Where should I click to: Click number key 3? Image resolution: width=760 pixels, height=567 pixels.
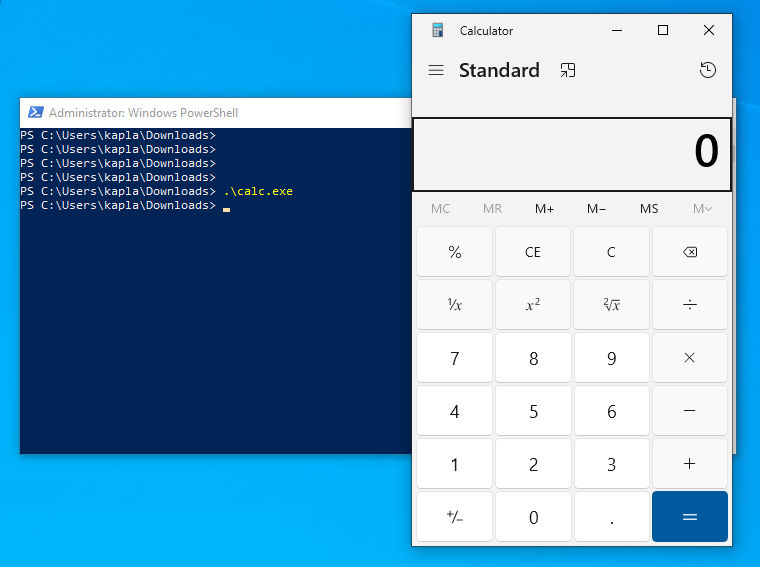(612, 464)
